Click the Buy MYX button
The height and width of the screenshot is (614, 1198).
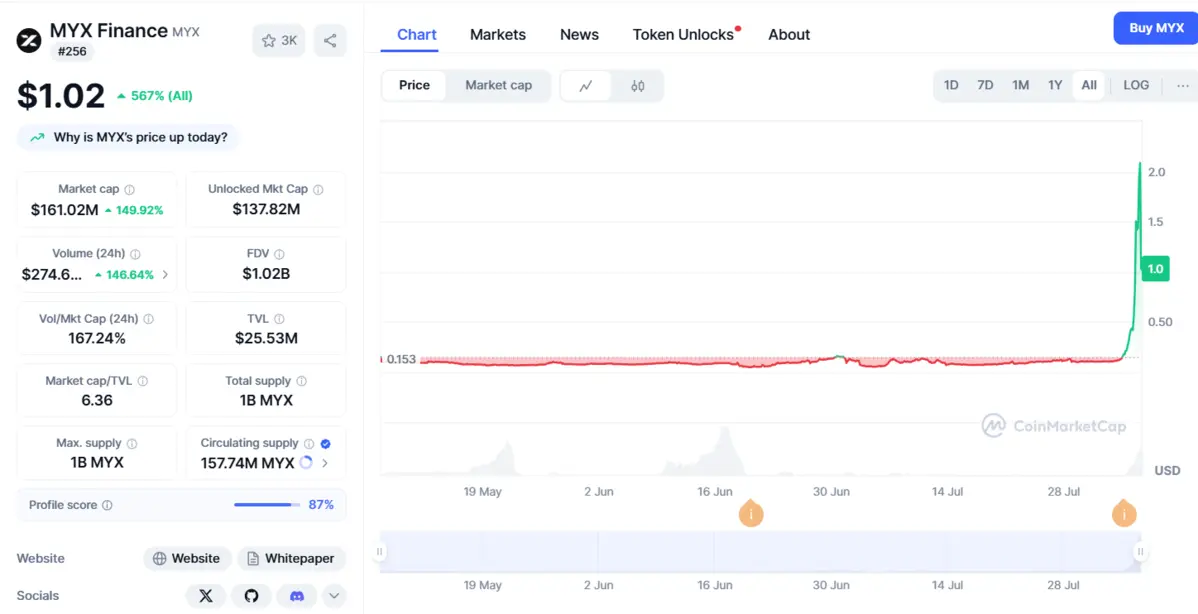click(1155, 28)
